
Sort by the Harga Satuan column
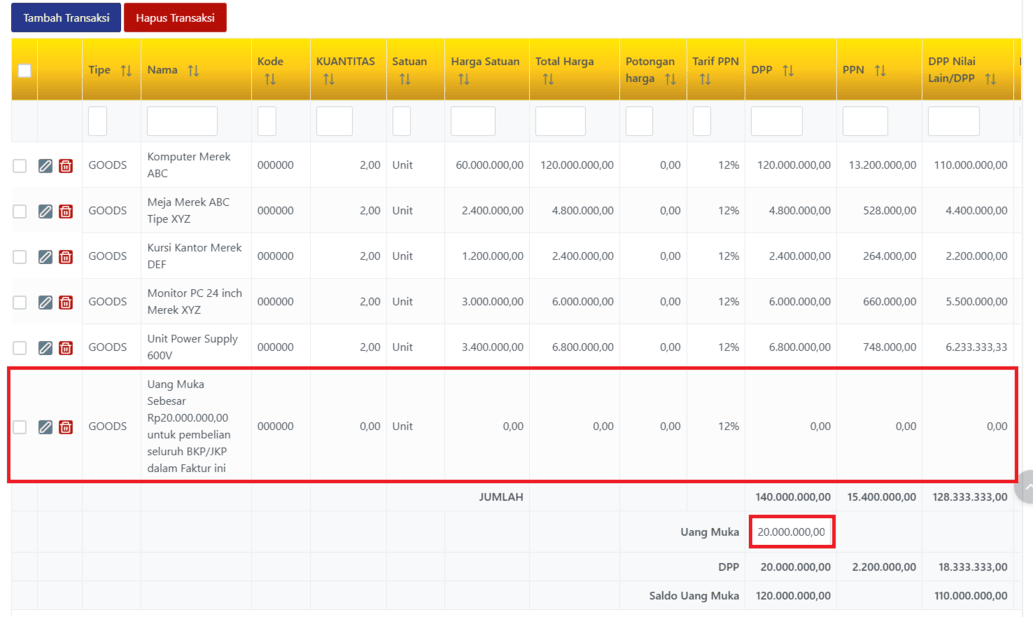point(463,79)
